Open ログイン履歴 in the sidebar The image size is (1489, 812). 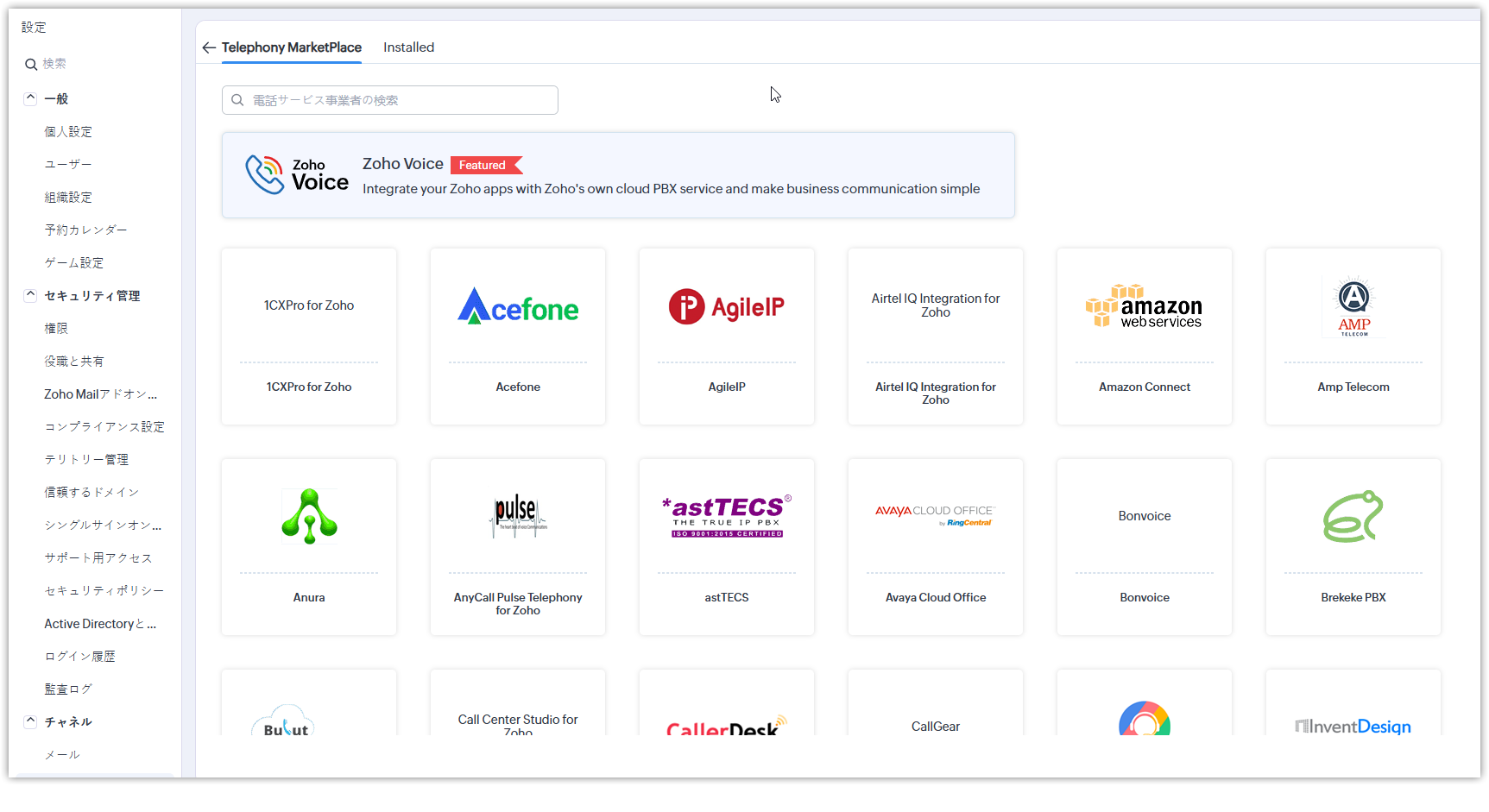coord(80,656)
